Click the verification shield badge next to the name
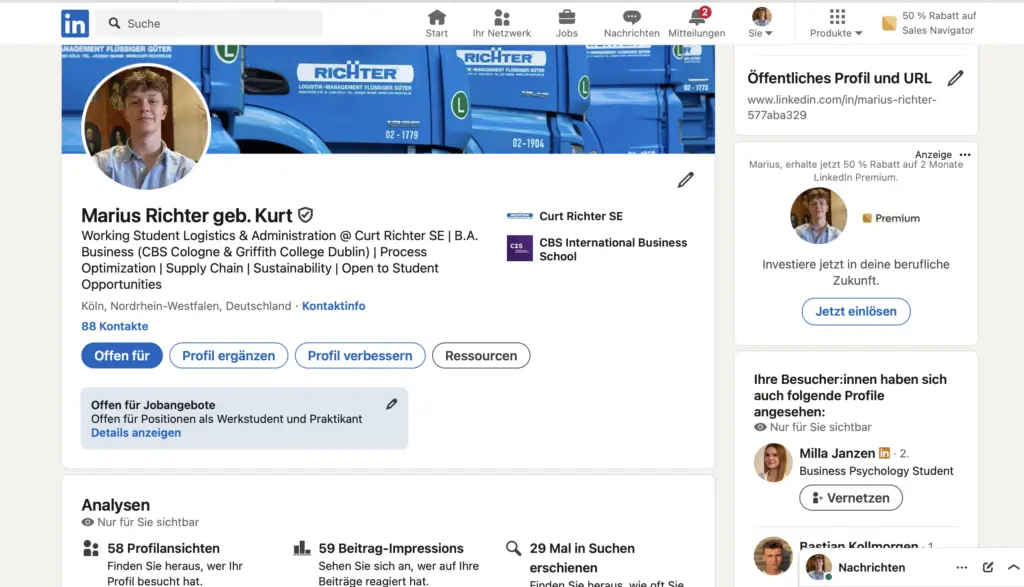Image resolution: width=1024 pixels, height=587 pixels. (x=306, y=215)
